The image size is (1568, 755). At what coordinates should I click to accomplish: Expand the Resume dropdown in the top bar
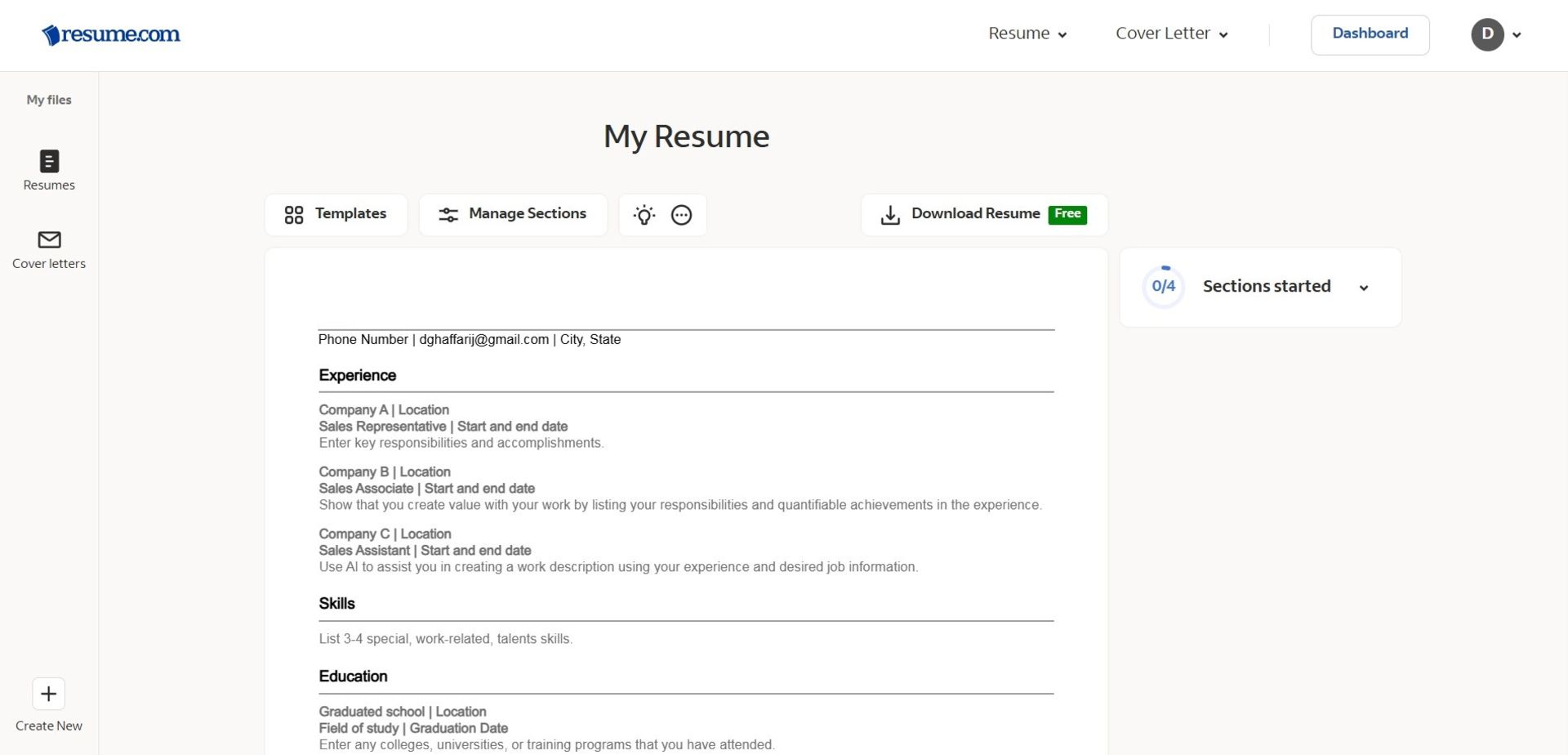[x=1027, y=34]
